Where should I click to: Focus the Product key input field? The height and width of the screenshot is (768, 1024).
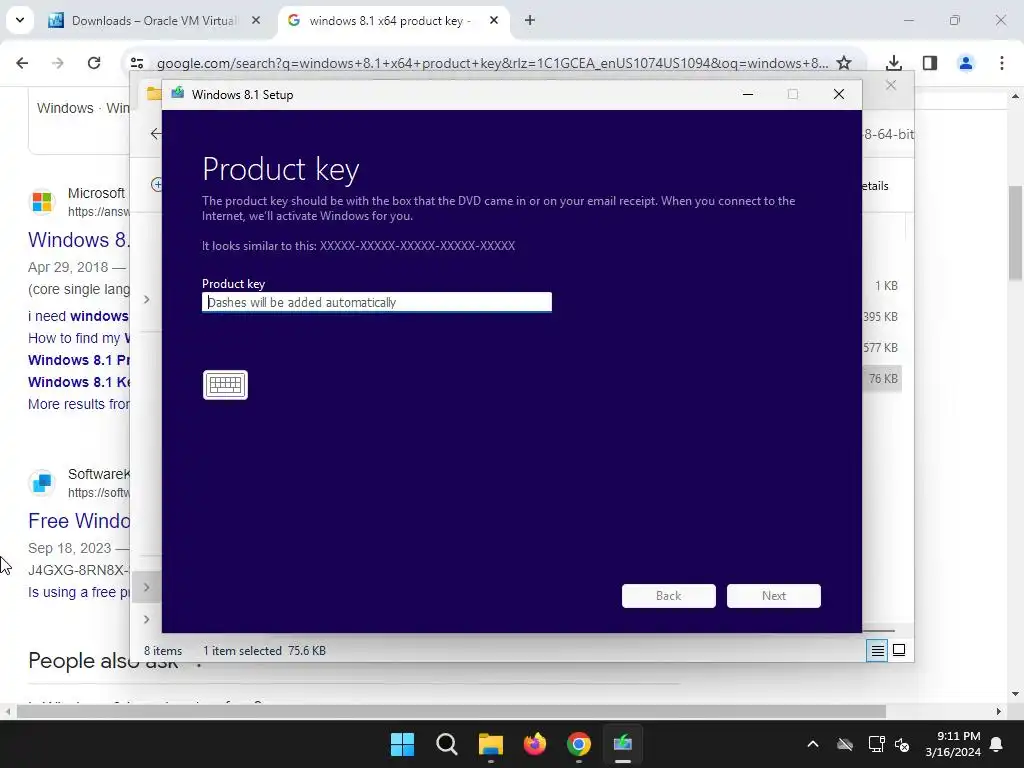377,302
